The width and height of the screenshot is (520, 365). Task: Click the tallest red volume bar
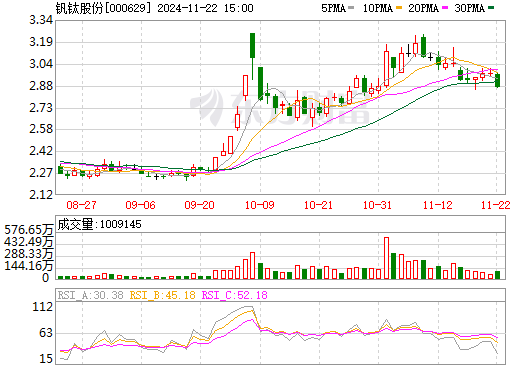[387, 258]
